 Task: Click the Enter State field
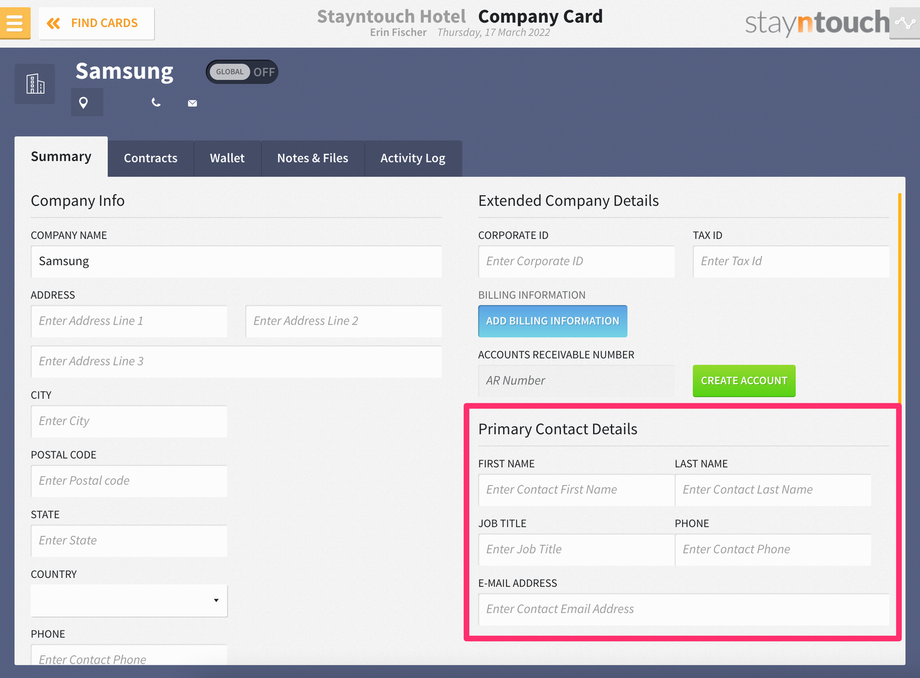[x=129, y=541]
